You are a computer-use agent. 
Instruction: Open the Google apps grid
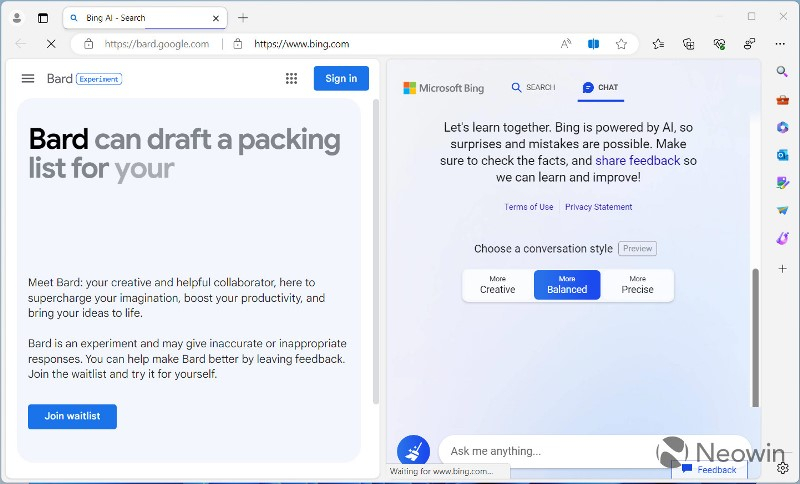[291, 79]
